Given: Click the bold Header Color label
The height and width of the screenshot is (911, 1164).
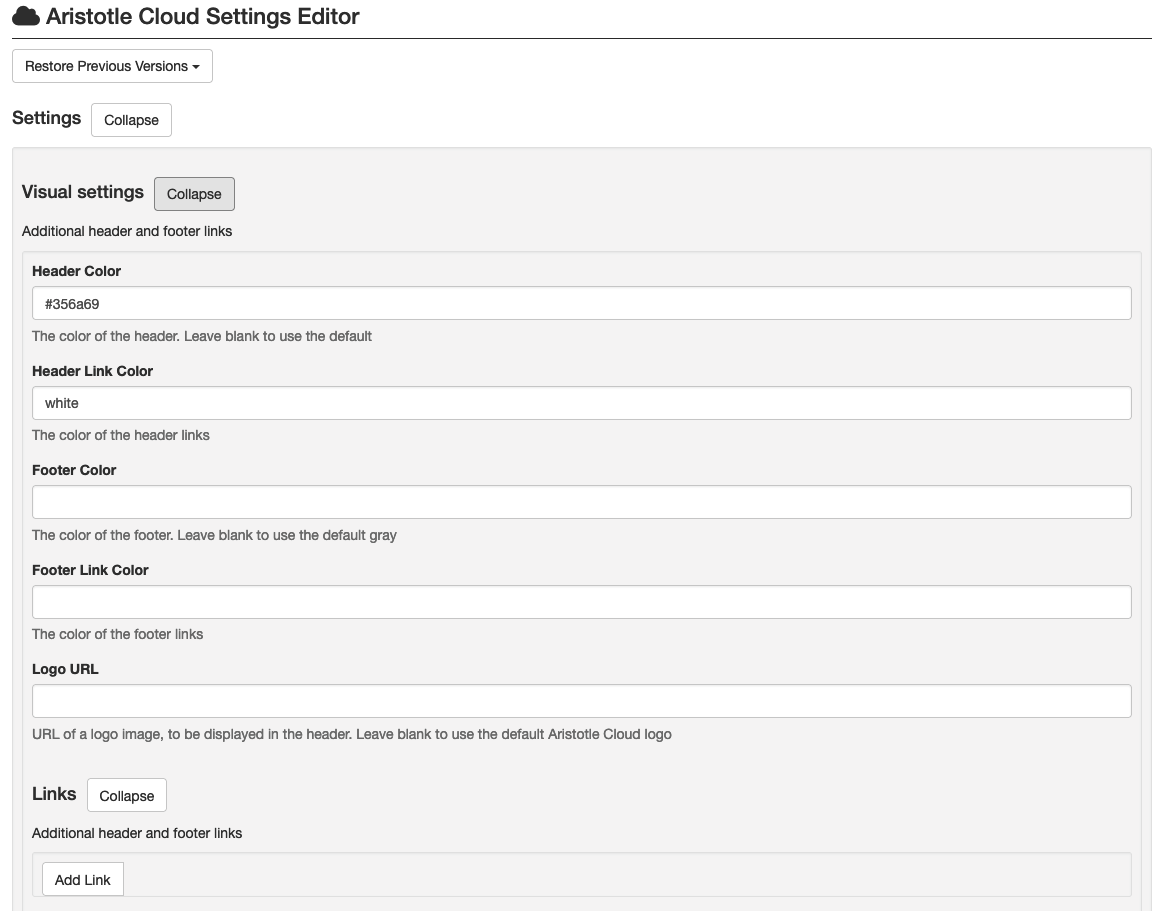Looking at the screenshot, I should click(x=76, y=271).
